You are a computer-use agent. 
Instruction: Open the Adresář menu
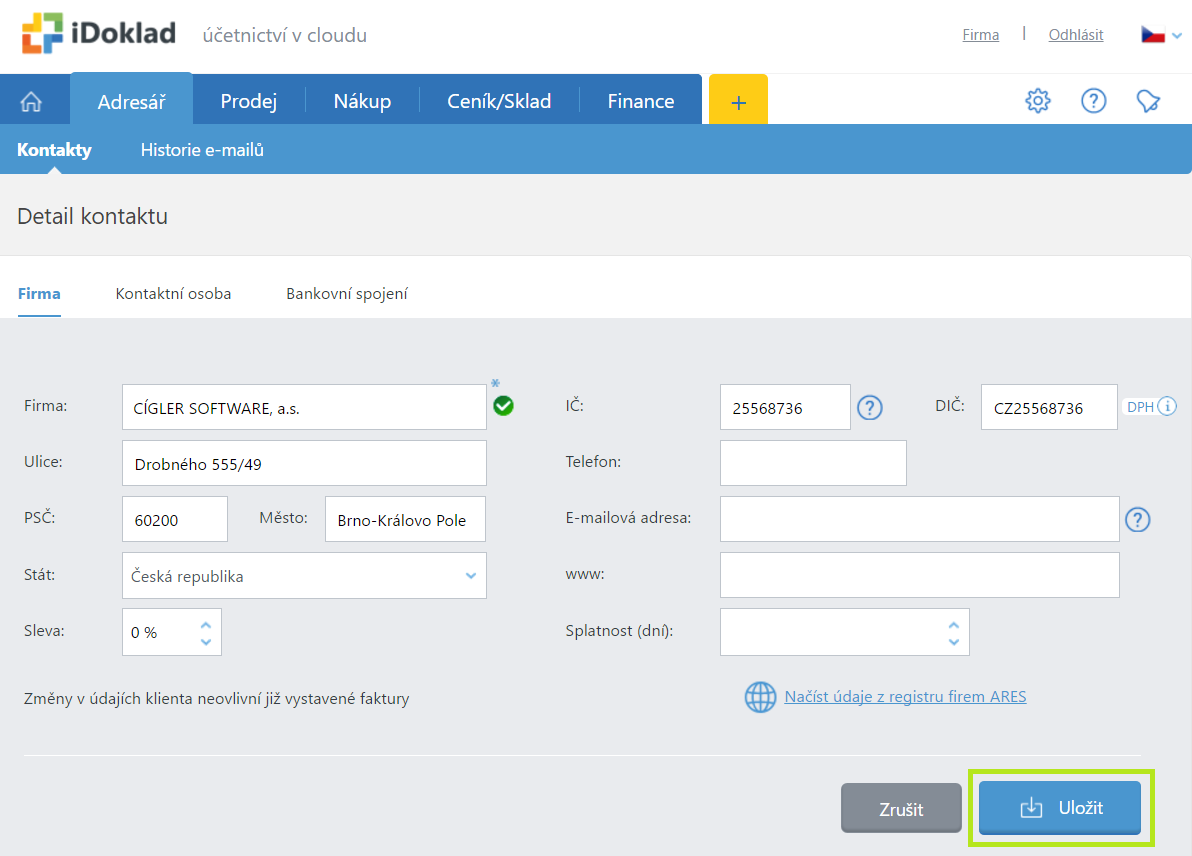[x=132, y=100]
